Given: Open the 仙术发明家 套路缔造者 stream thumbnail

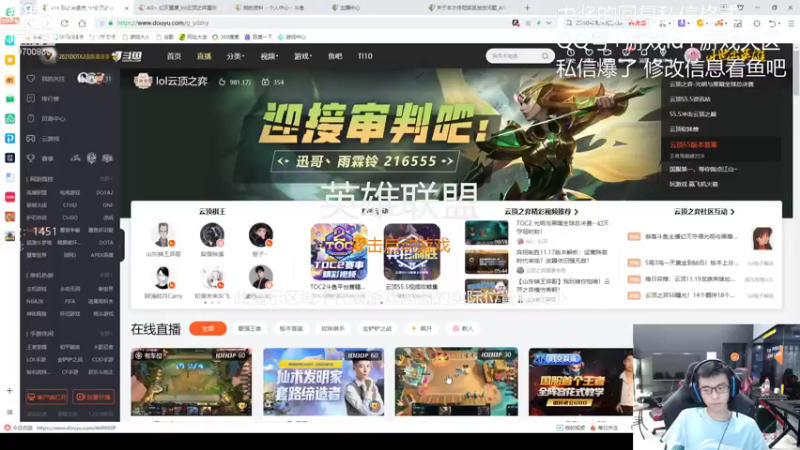Looking at the screenshot, I should 323,382.
